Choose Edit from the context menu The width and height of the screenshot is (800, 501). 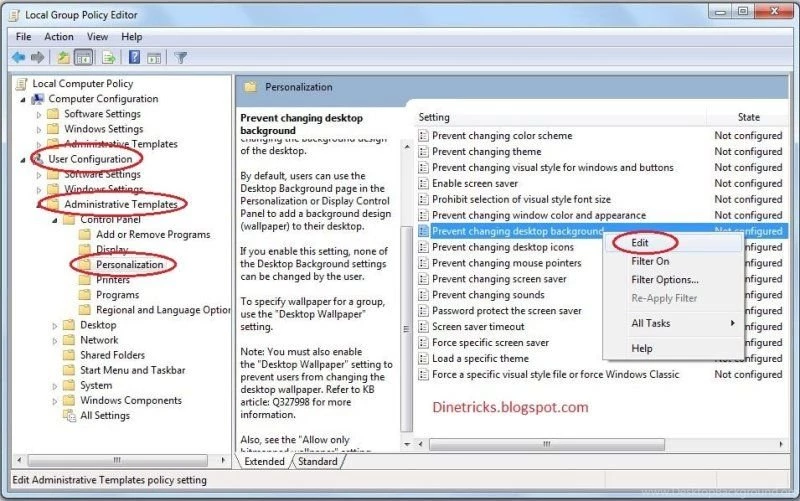pyautogui.click(x=673, y=243)
